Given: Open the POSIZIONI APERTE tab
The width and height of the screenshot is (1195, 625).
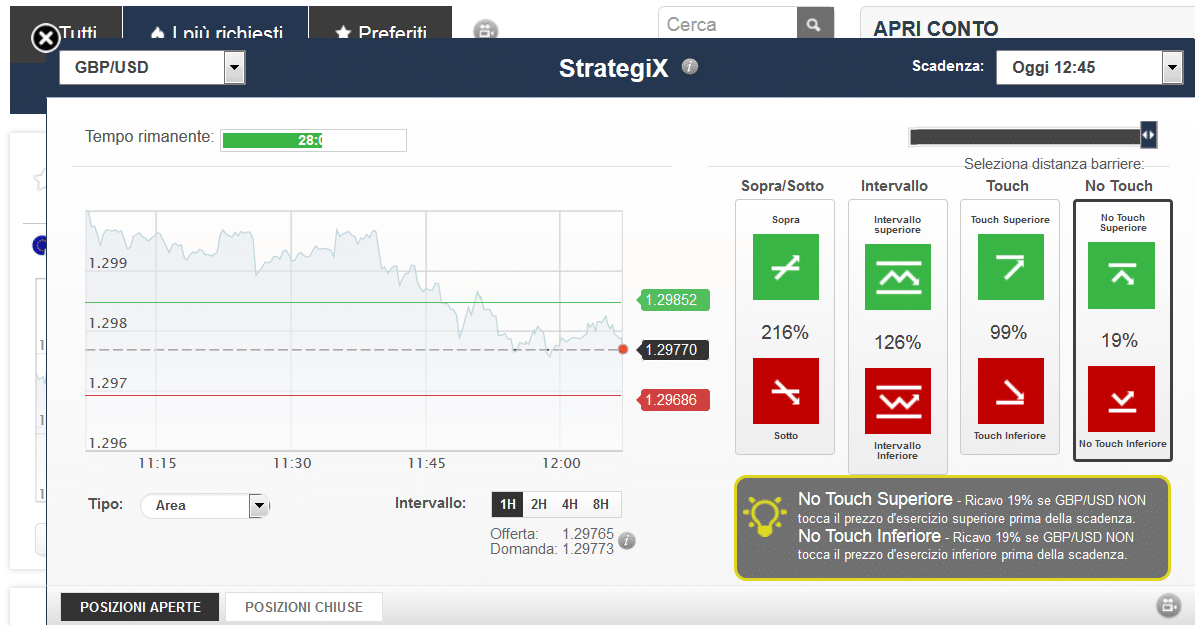Looking at the screenshot, I should tap(140, 607).
